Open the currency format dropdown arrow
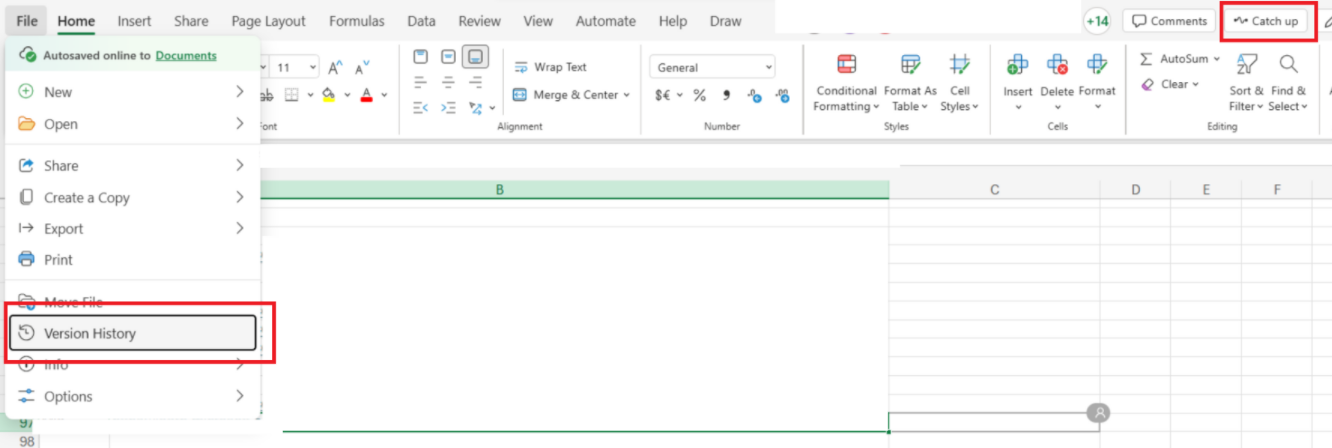Viewport: 1332px width, 448px height. pyautogui.click(x=680, y=96)
